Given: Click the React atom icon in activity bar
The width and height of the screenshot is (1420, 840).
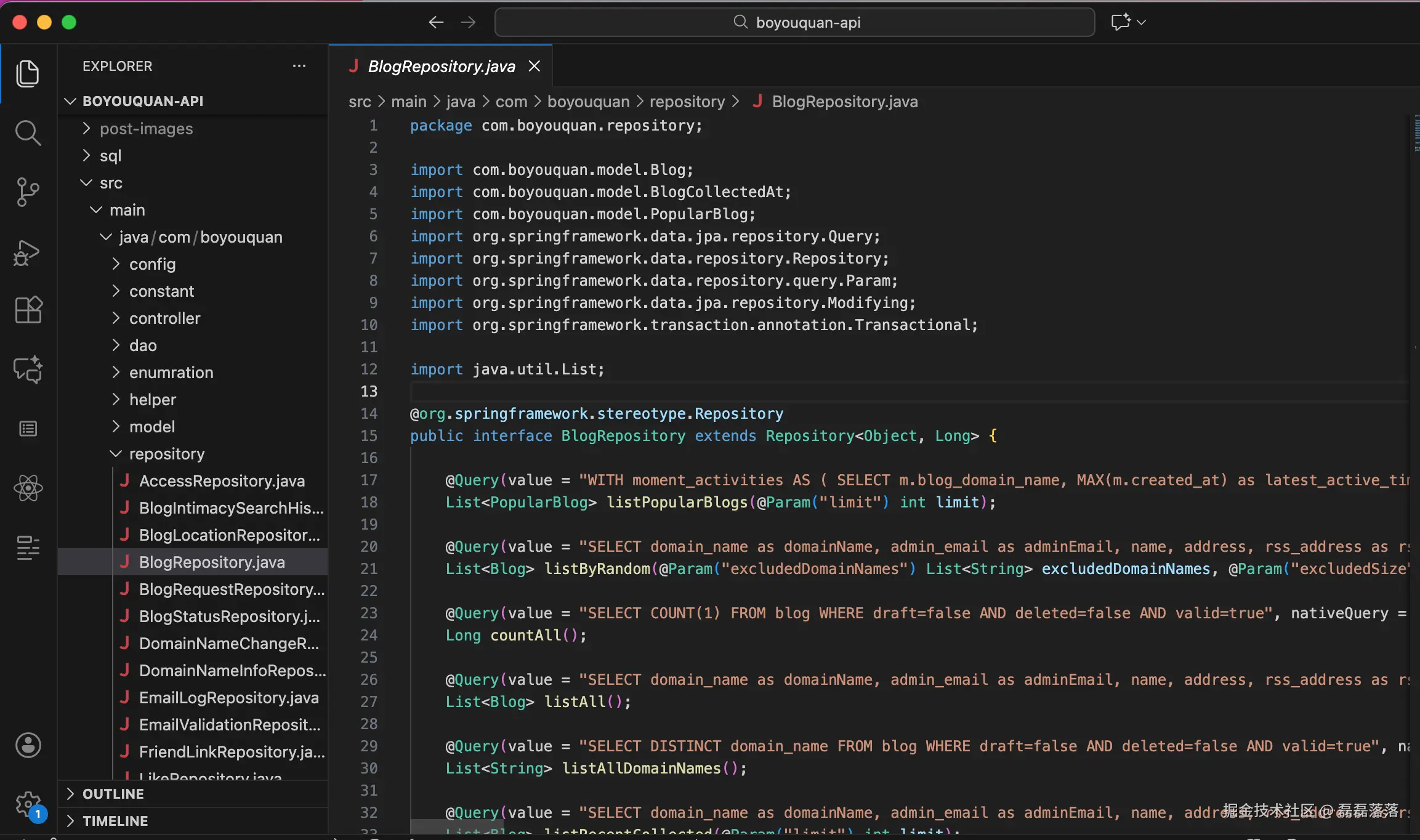Looking at the screenshot, I should click(28, 488).
